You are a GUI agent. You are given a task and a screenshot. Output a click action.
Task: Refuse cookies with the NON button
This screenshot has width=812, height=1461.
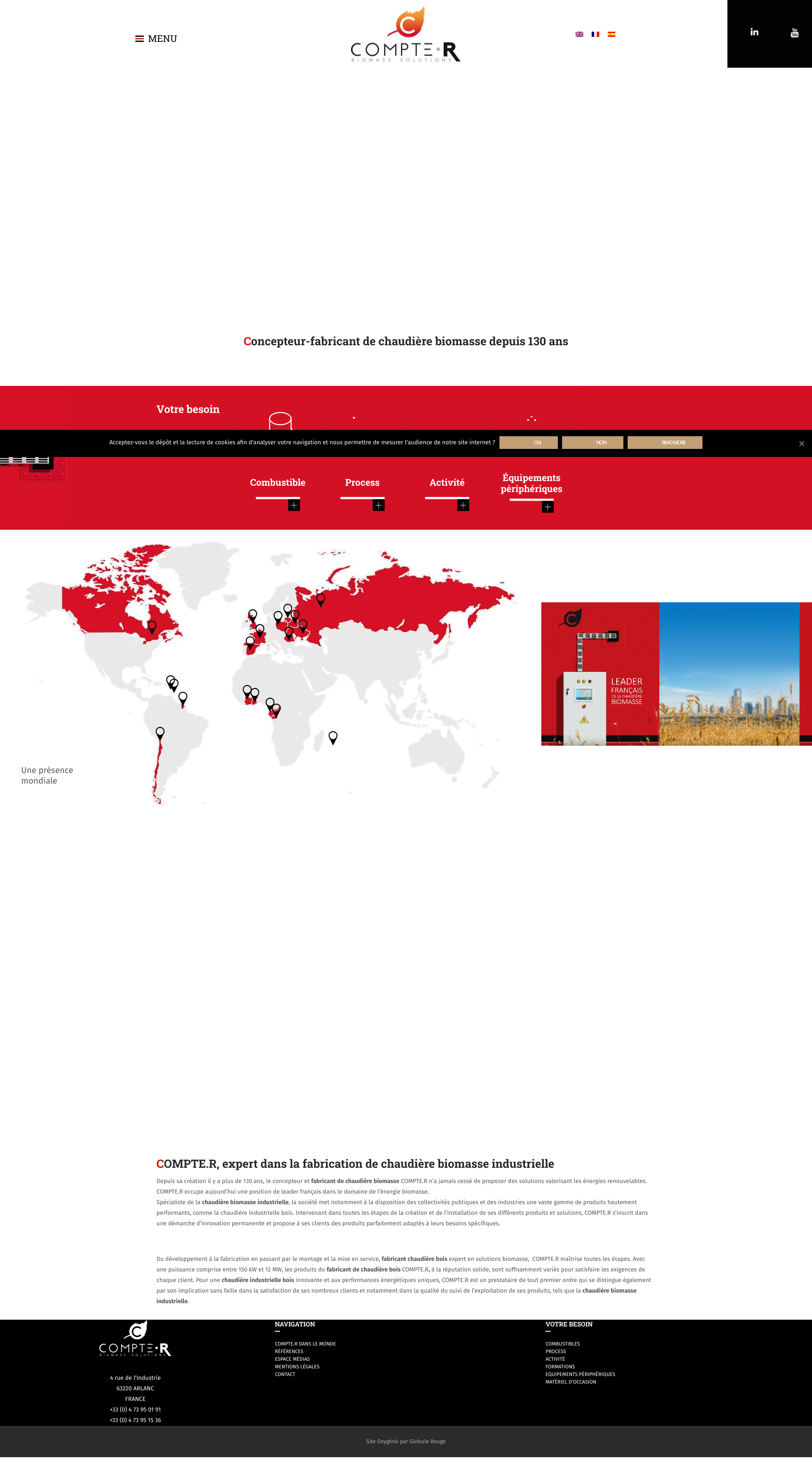593,443
